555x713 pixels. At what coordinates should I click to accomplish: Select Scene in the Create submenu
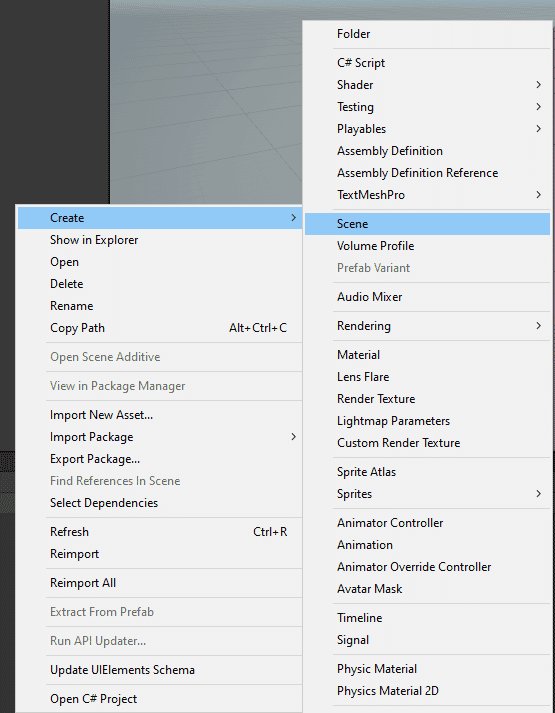point(427,224)
